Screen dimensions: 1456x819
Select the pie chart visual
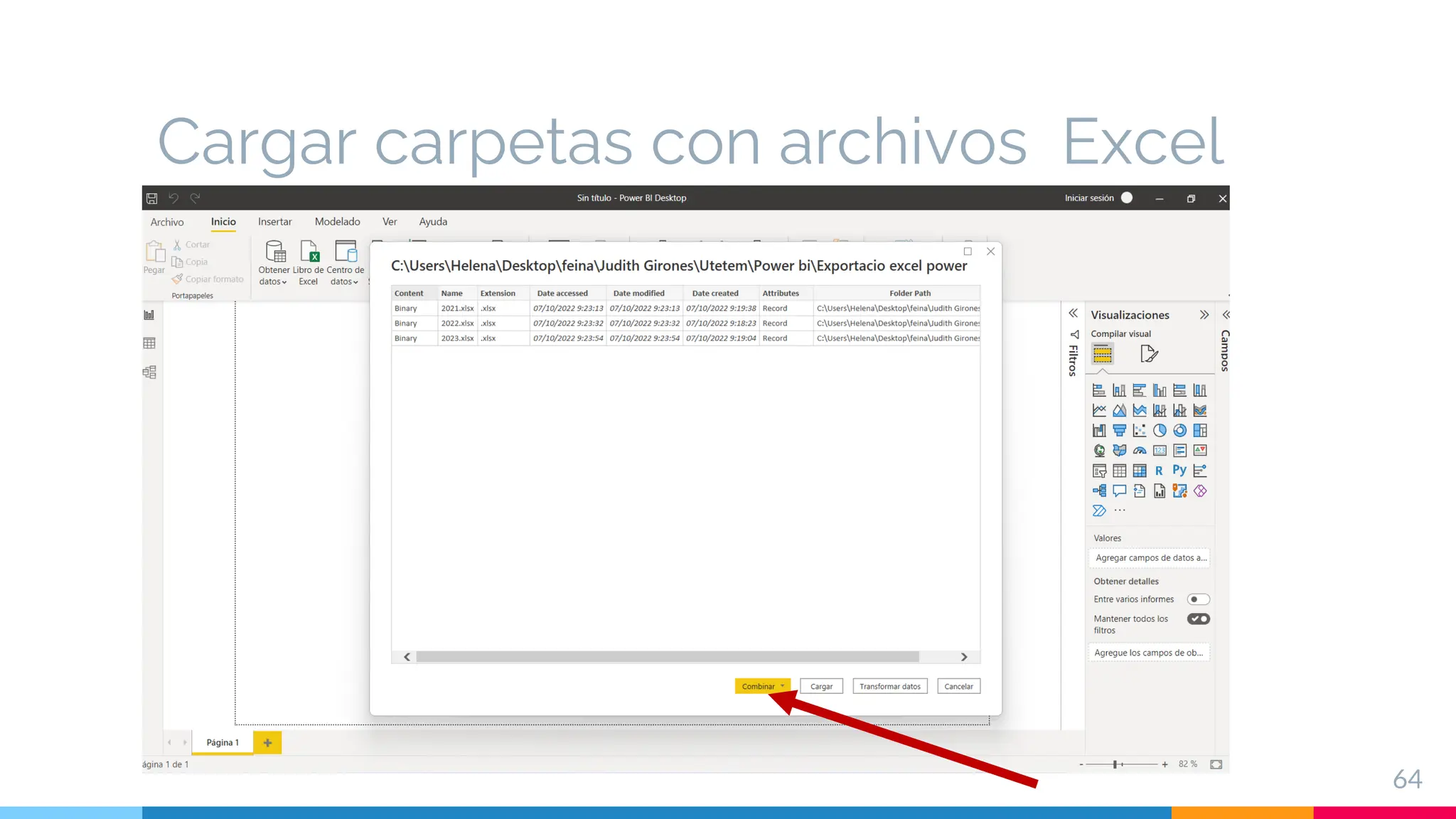pyautogui.click(x=1160, y=430)
